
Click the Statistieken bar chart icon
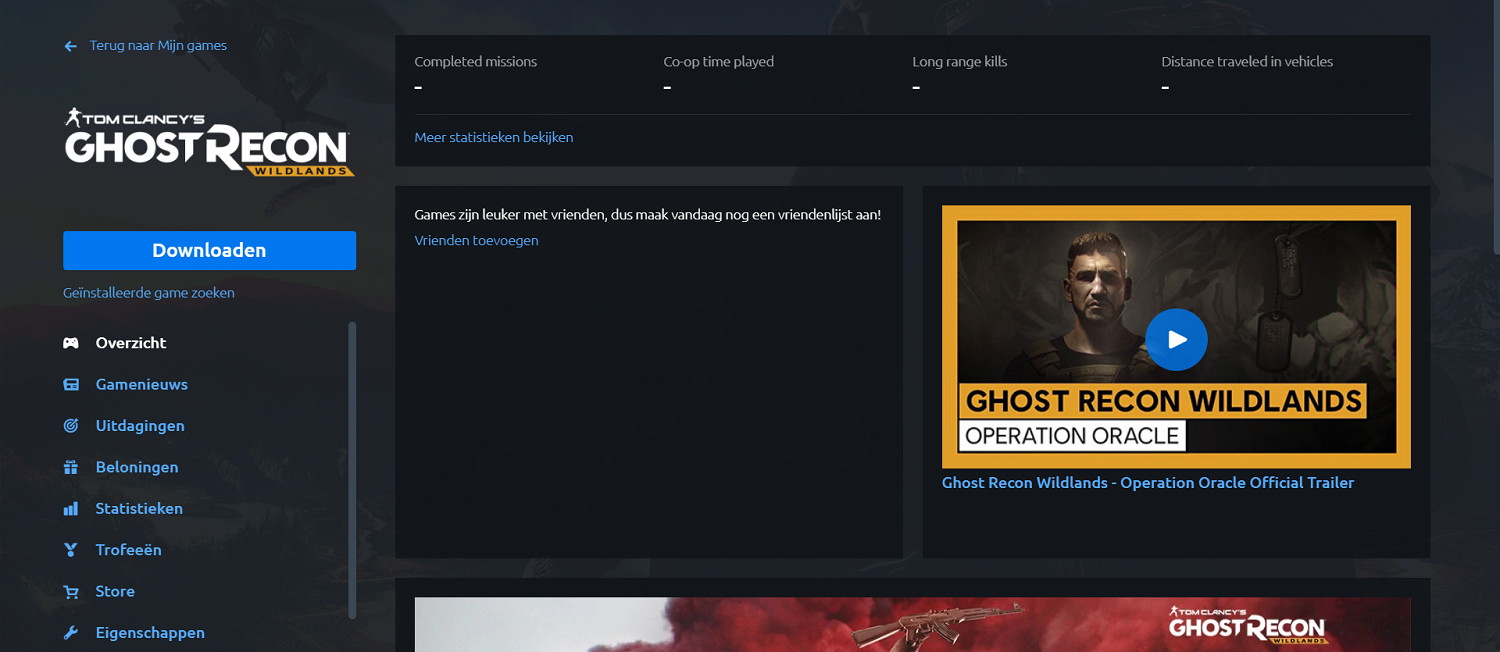coord(71,509)
